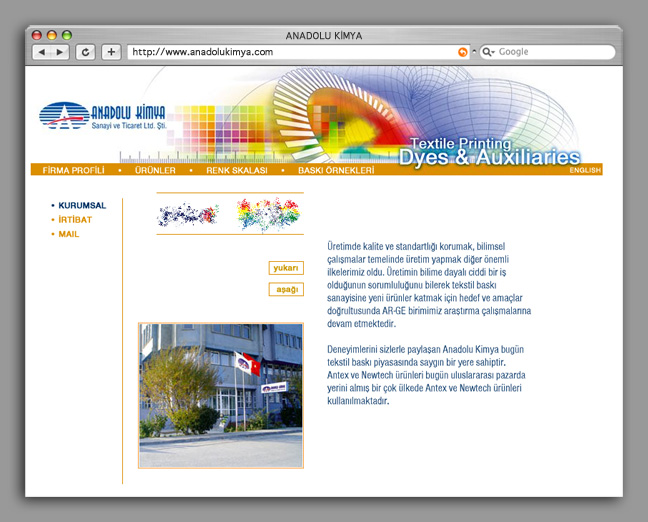Zoom window with green button
The width and height of the screenshot is (648, 522).
coord(67,35)
